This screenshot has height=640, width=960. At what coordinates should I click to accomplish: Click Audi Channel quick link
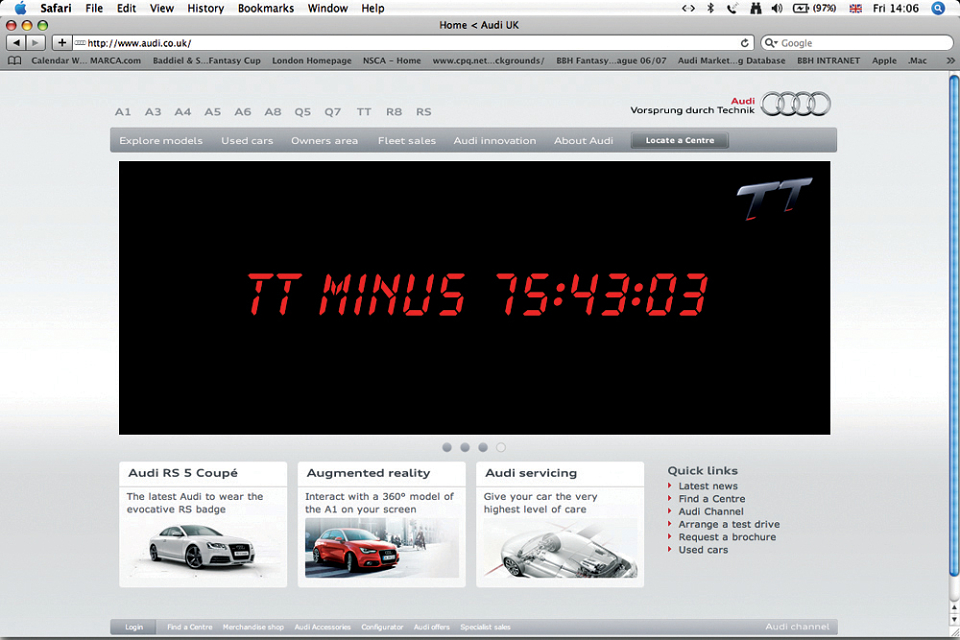(x=711, y=511)
